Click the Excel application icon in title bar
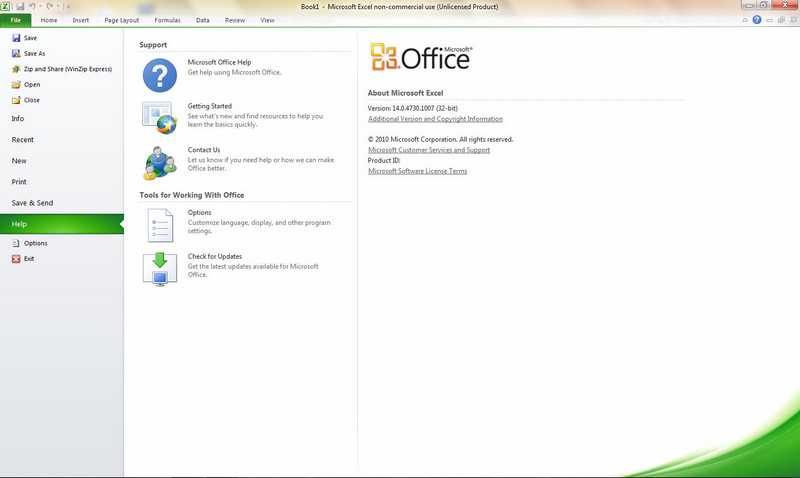800x478 pixels. click(x=5, y=6)
